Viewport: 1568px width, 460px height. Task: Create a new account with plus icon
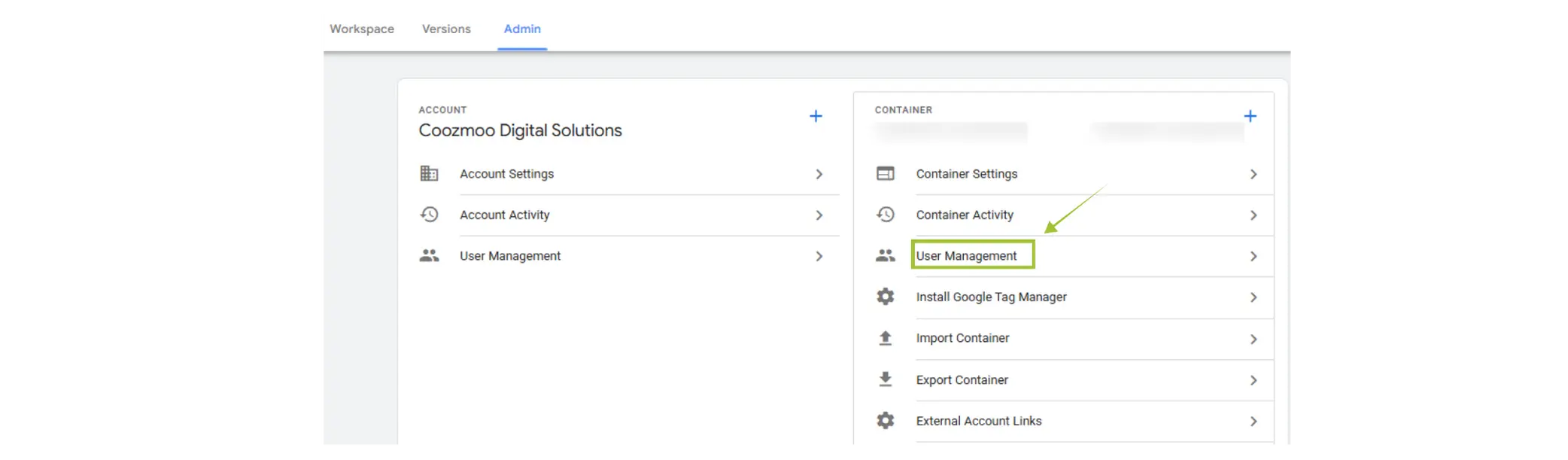[816, 116]
